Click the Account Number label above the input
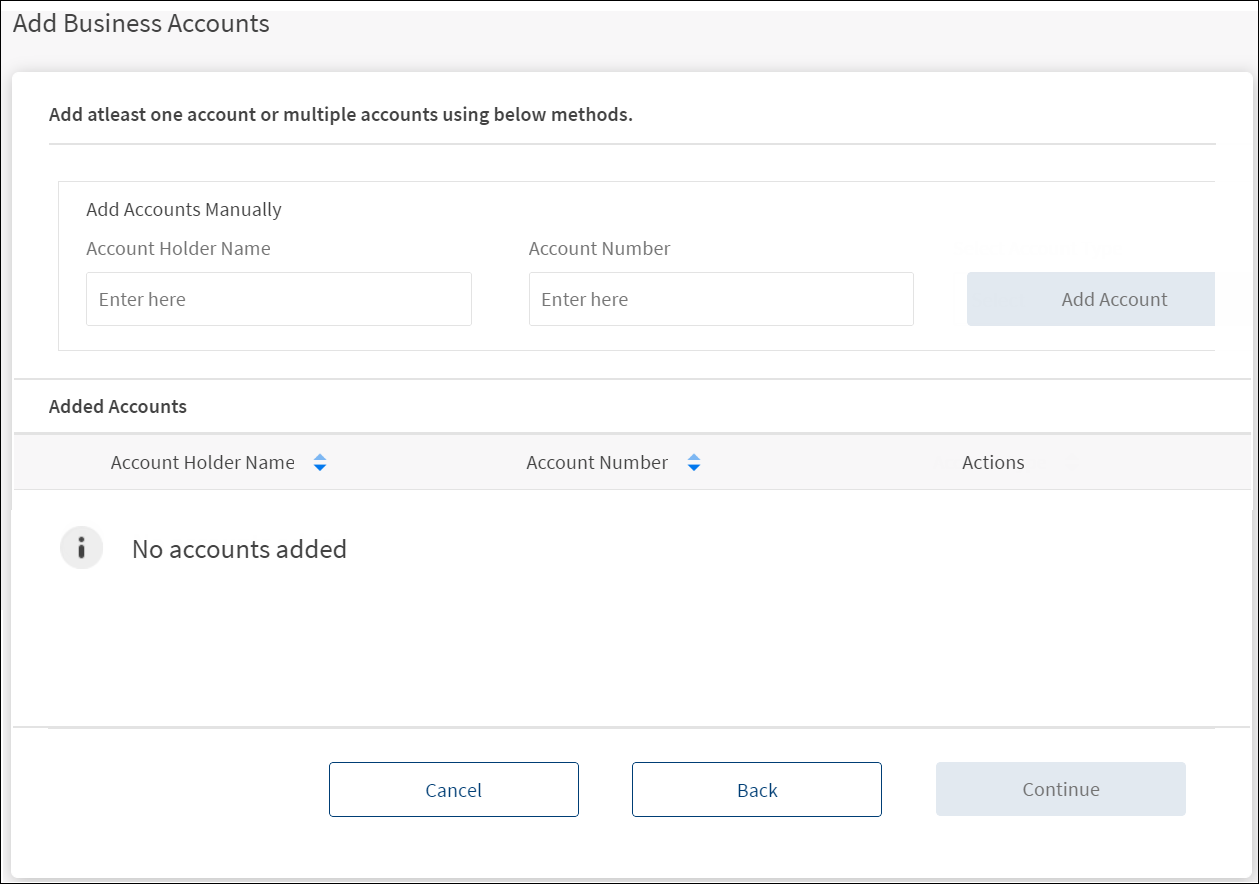Image resolution: width=1259 pixels, height=884 pixels. pos(599,249)
